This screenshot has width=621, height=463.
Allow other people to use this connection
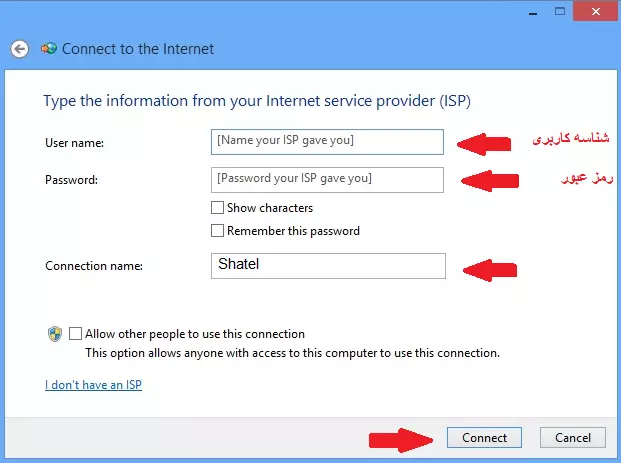click(76, 334)
